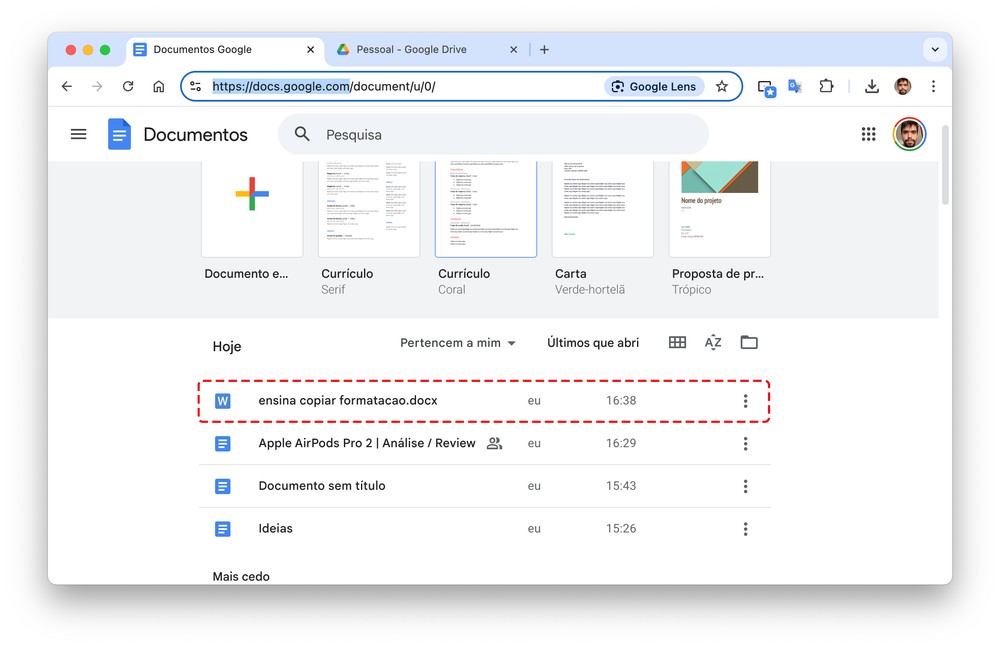Click the Google Lens button
The height and width of the screenshot is (648, 1000).
pyautogui.click(x=654, y=87)
